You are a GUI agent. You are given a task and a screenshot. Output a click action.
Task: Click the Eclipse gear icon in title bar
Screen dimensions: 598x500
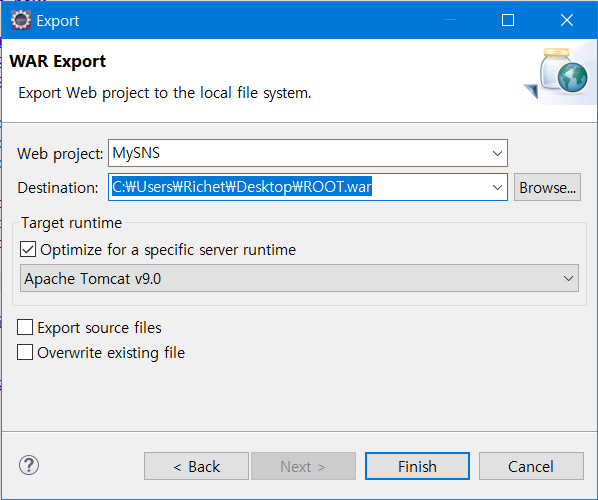(x=21, y=20)
